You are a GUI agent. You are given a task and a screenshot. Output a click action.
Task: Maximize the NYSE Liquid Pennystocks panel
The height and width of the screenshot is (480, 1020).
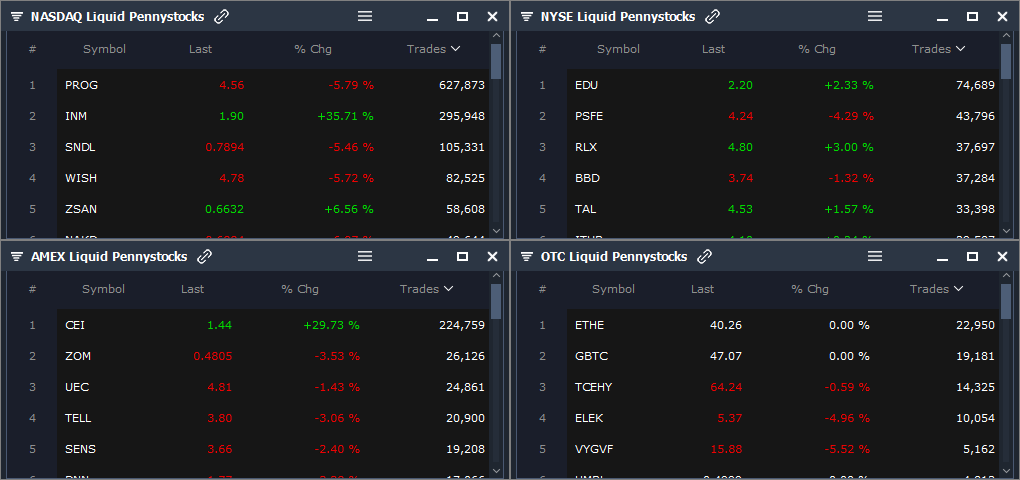tap(973, 17)
